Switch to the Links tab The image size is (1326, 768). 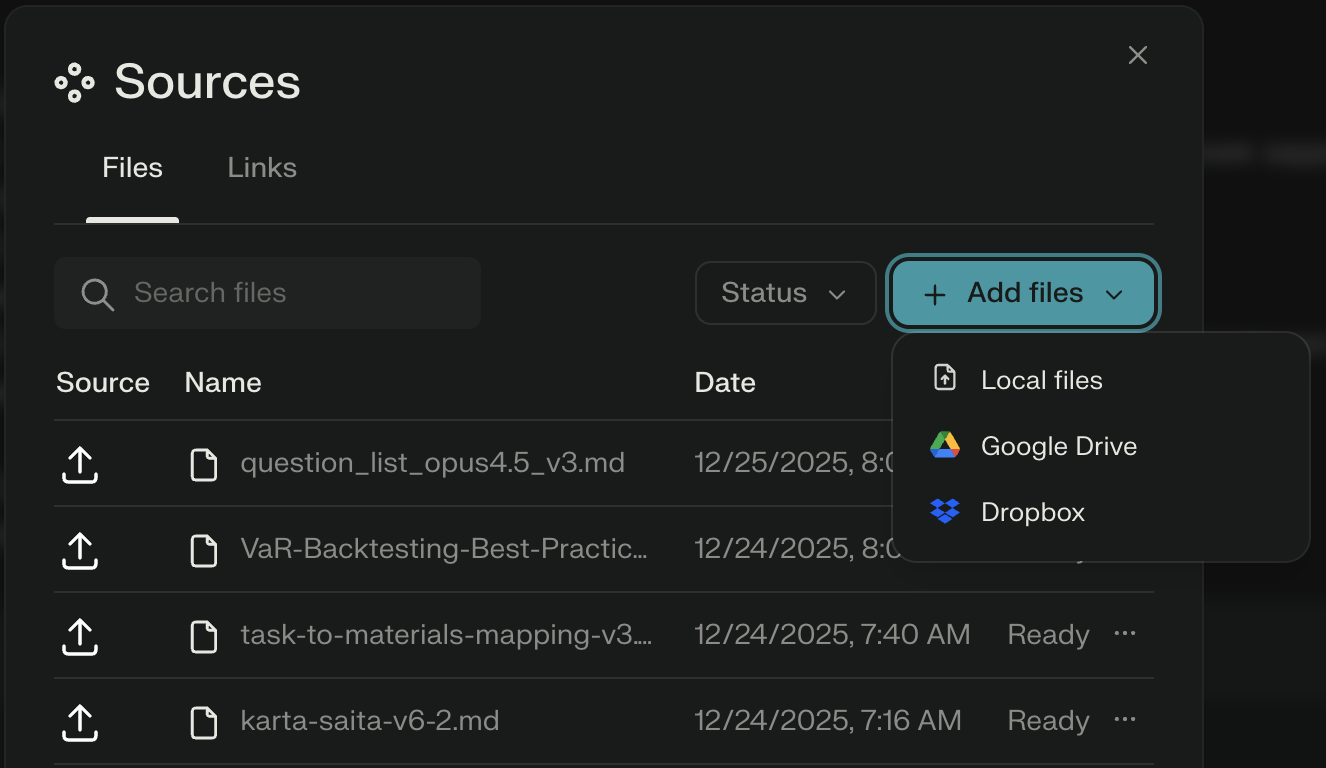click(x=262, y=167)
